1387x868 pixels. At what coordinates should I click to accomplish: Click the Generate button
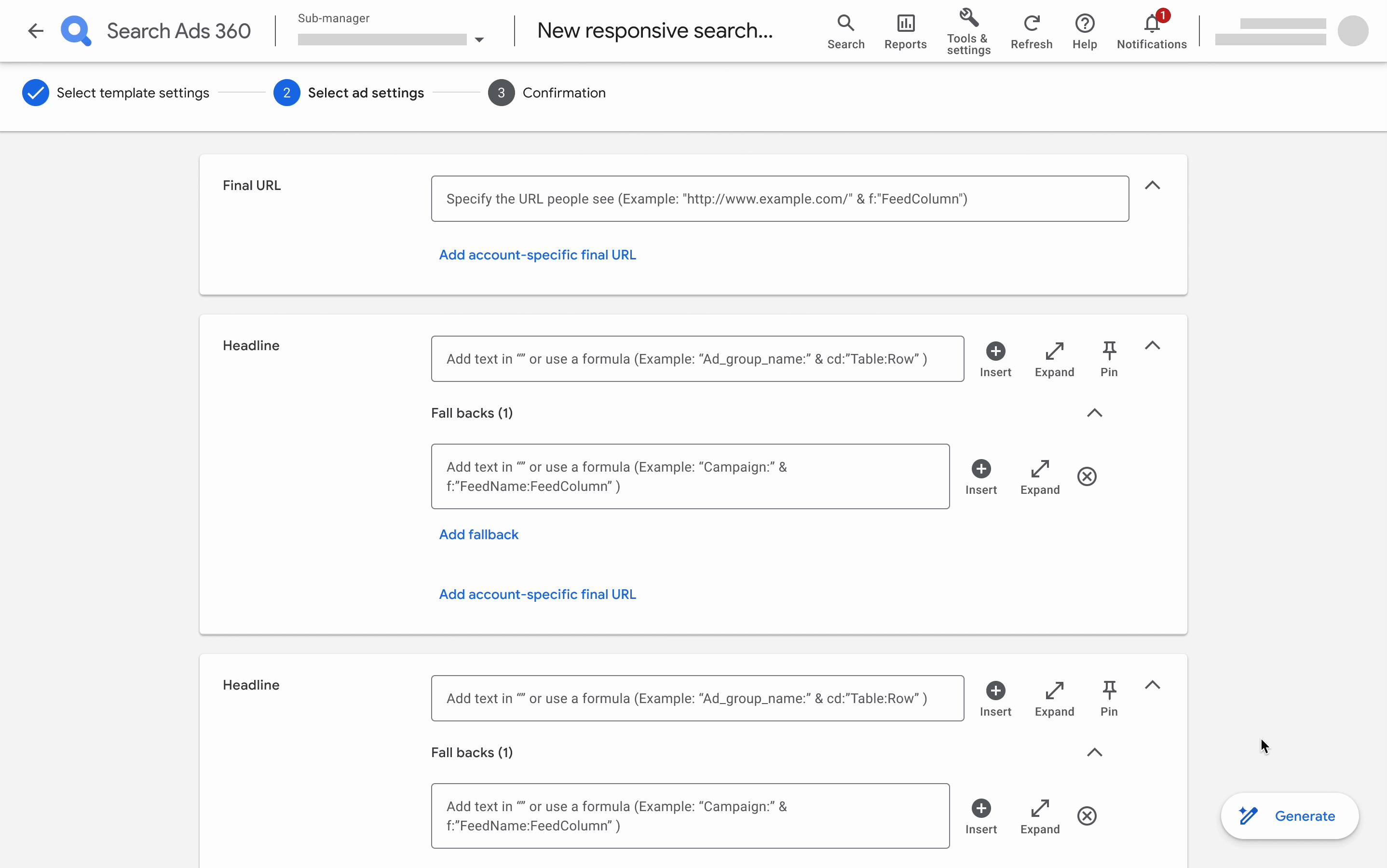point(1289,816)
